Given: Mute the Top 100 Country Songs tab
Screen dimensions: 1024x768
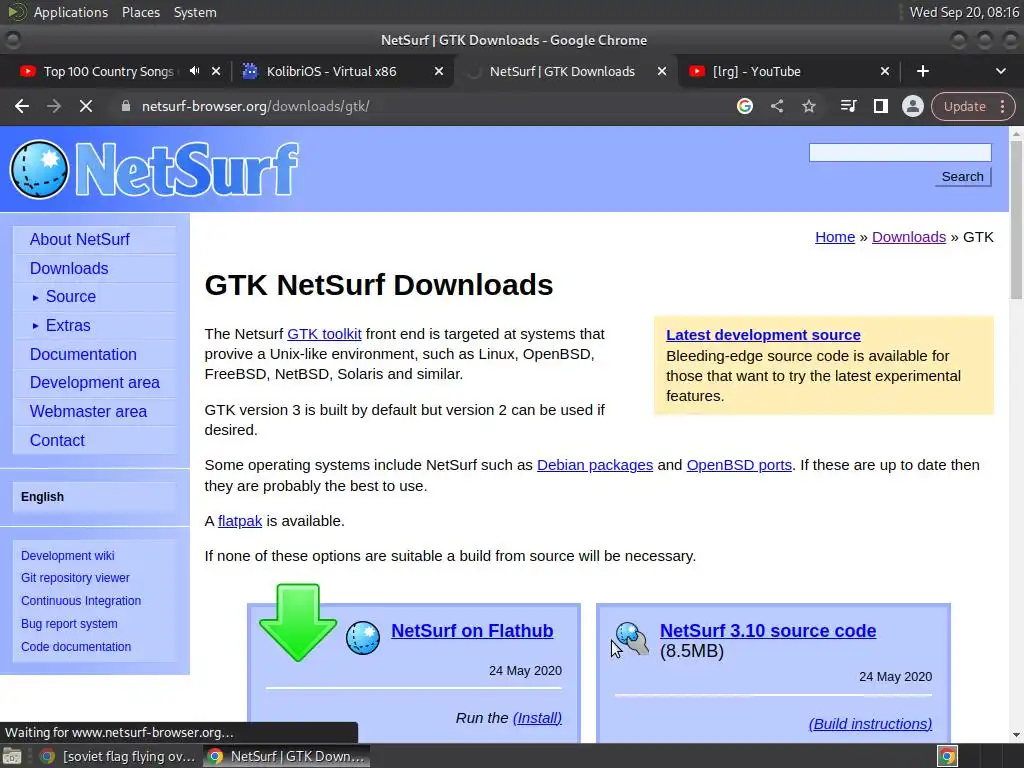Looking at the screenshot, I should [x=194, y=71].
